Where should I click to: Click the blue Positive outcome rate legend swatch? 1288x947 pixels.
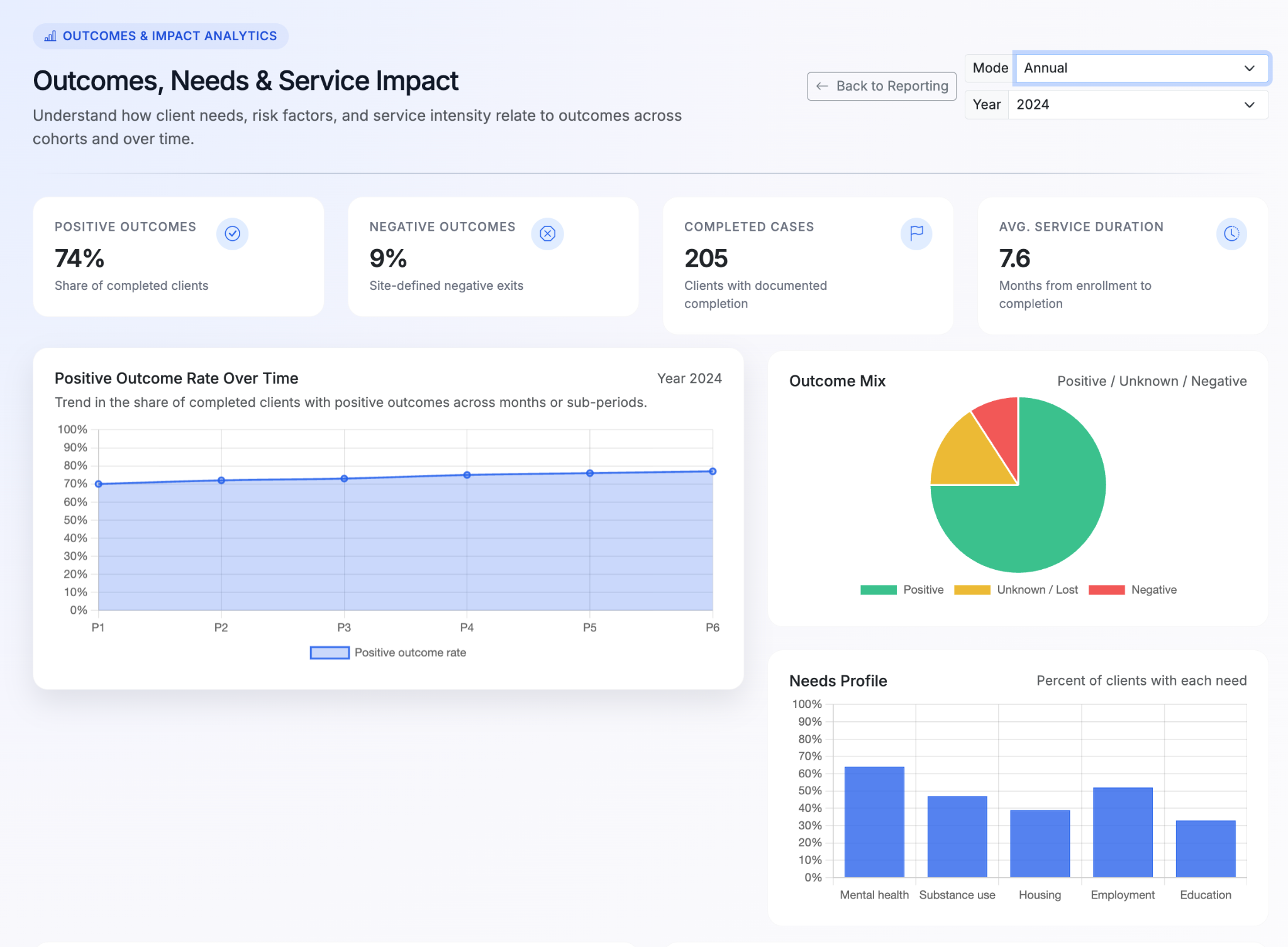point(329,652)
